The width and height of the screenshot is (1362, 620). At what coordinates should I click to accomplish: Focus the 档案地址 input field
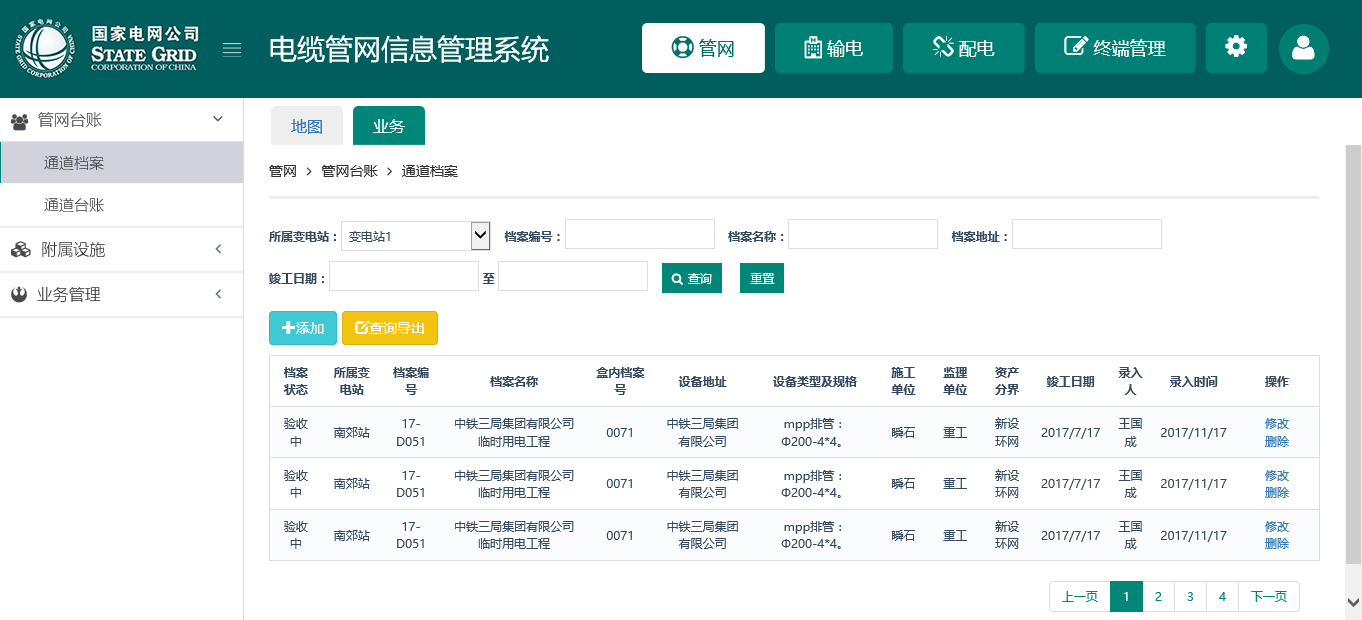pos(1087,234)
